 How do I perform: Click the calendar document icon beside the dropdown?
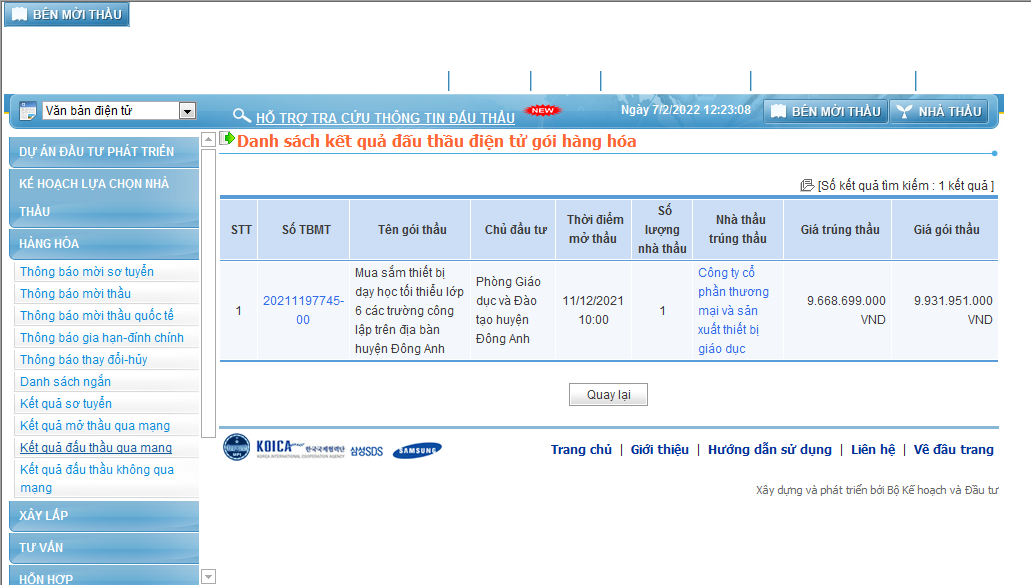[x=27, y=111]
